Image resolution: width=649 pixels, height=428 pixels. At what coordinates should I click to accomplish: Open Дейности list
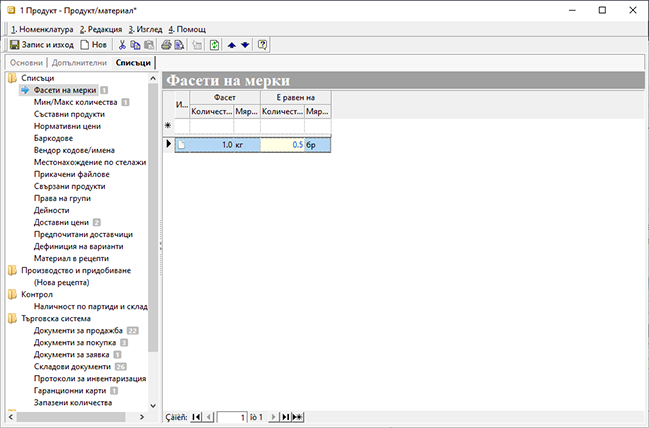[x=51, y=210]
